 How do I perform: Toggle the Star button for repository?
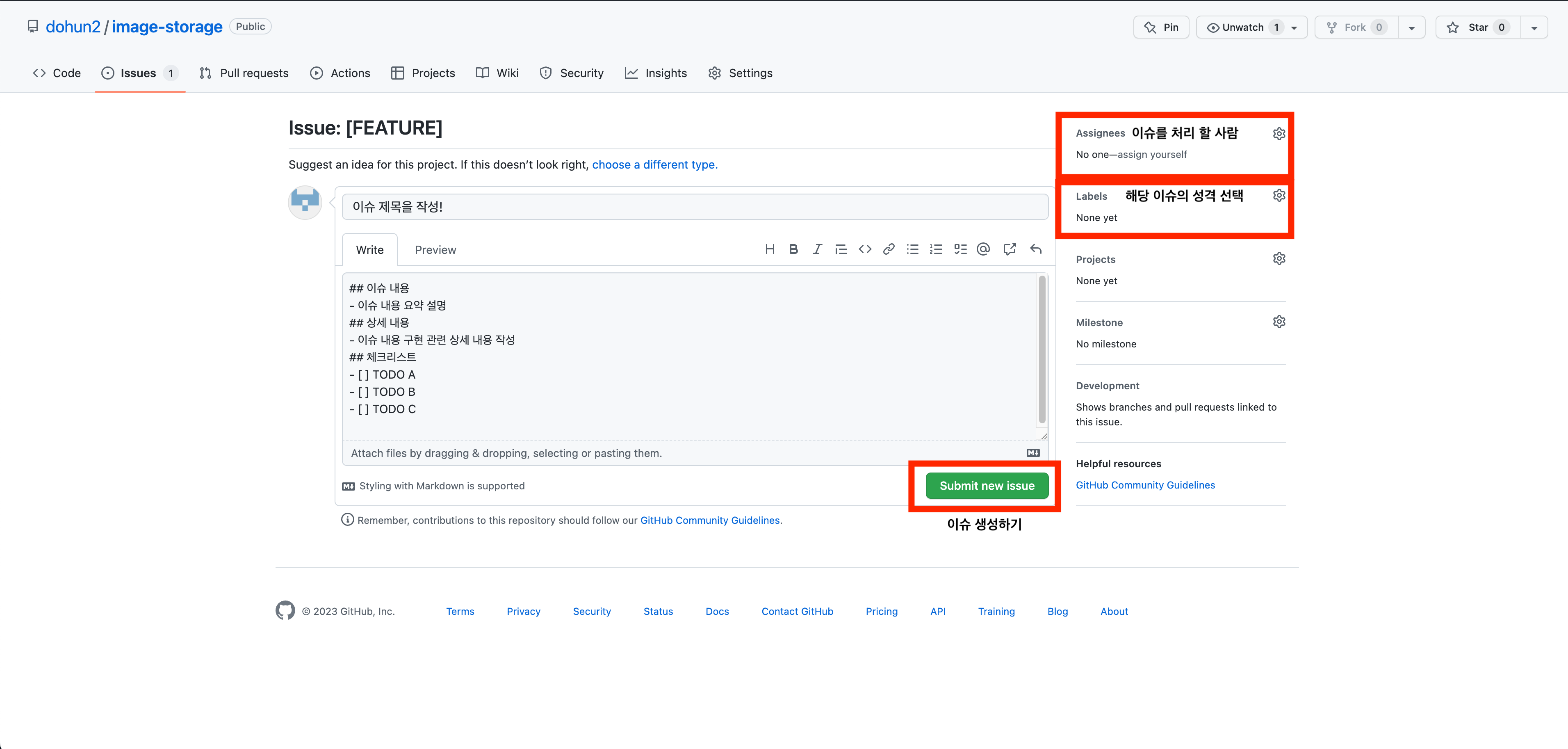click(x=1477, y=27)
